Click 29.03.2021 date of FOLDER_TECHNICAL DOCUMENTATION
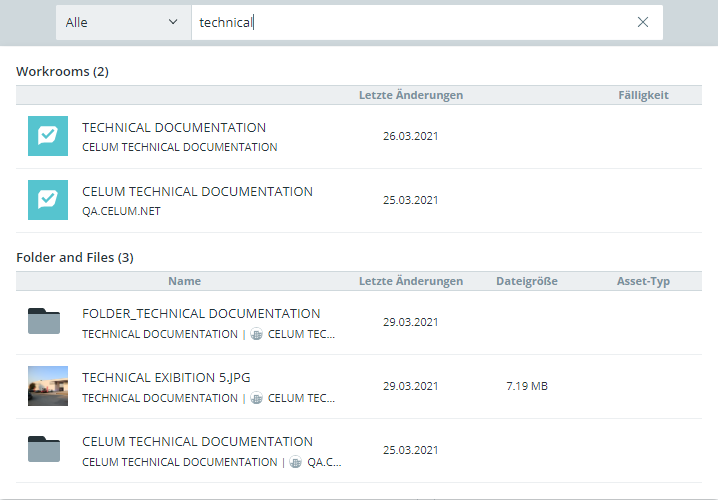 pos(411,322)
